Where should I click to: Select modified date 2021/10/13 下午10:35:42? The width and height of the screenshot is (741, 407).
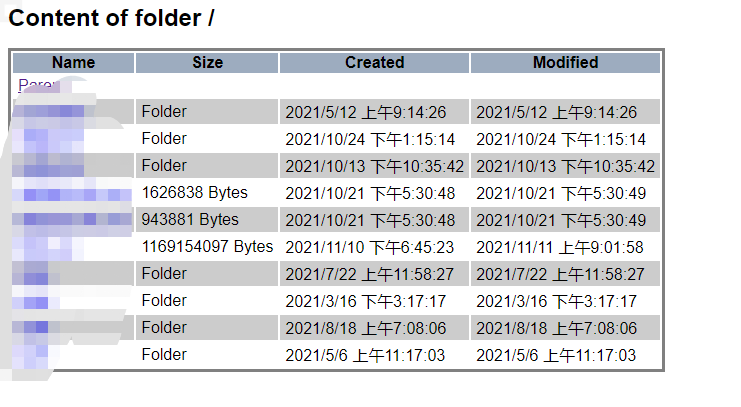565,166
